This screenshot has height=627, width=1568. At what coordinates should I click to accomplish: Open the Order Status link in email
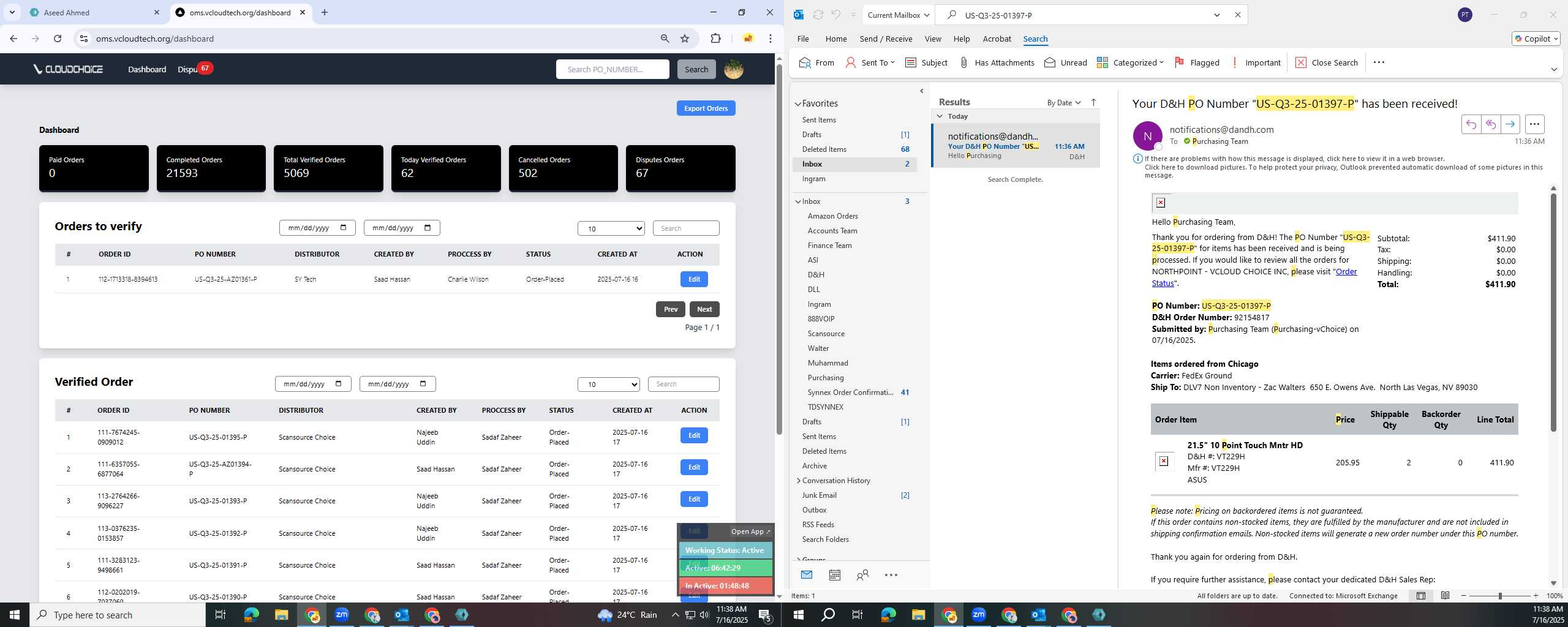[x=1346, y=272]
